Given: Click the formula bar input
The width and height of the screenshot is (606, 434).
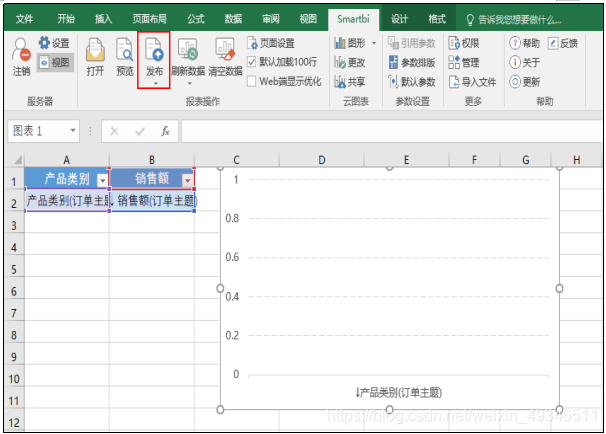Looking at the screenshot, I should pyautogui.click(x=391, y=131).
